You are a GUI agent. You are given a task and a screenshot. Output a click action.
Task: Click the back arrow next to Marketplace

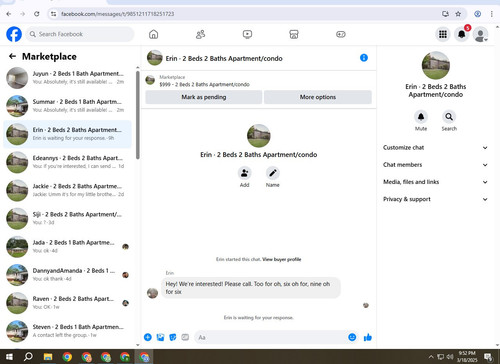(12, 56)
